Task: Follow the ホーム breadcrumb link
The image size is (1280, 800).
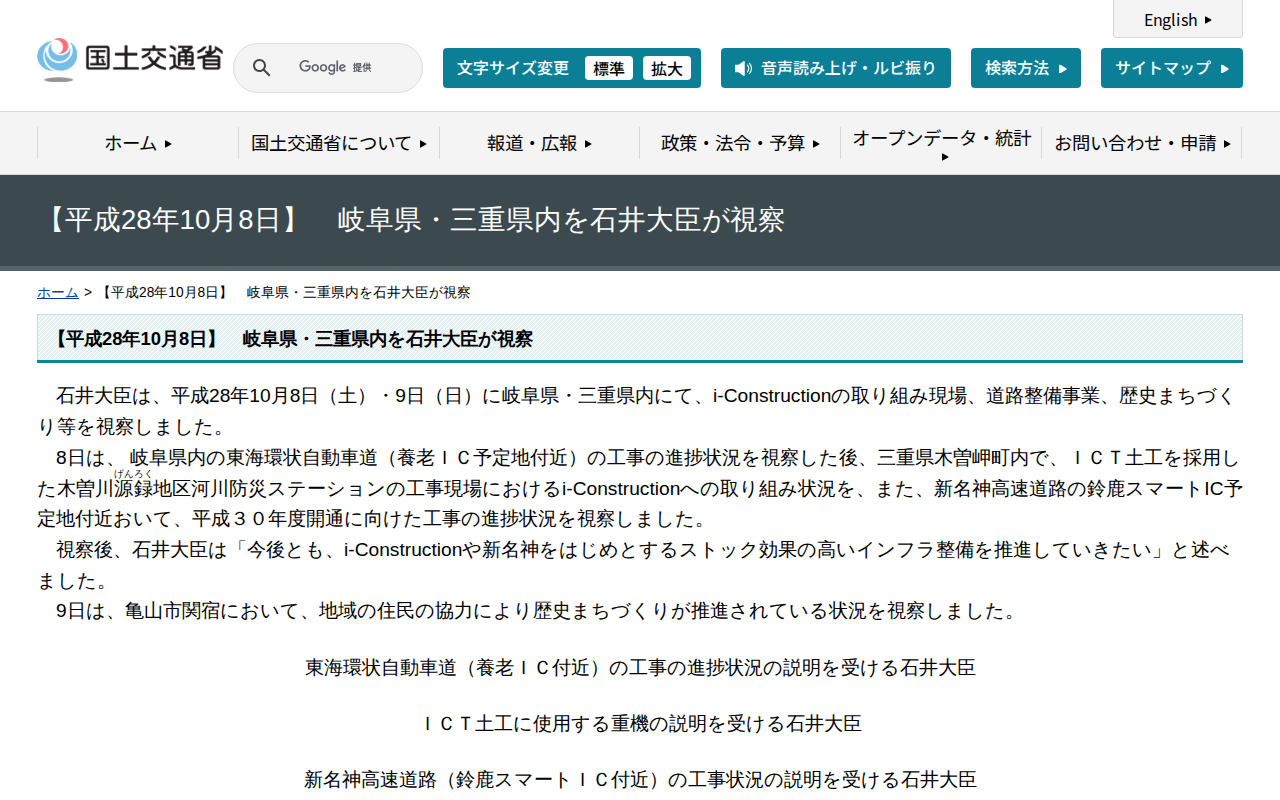Action: [x=57, y=292]
